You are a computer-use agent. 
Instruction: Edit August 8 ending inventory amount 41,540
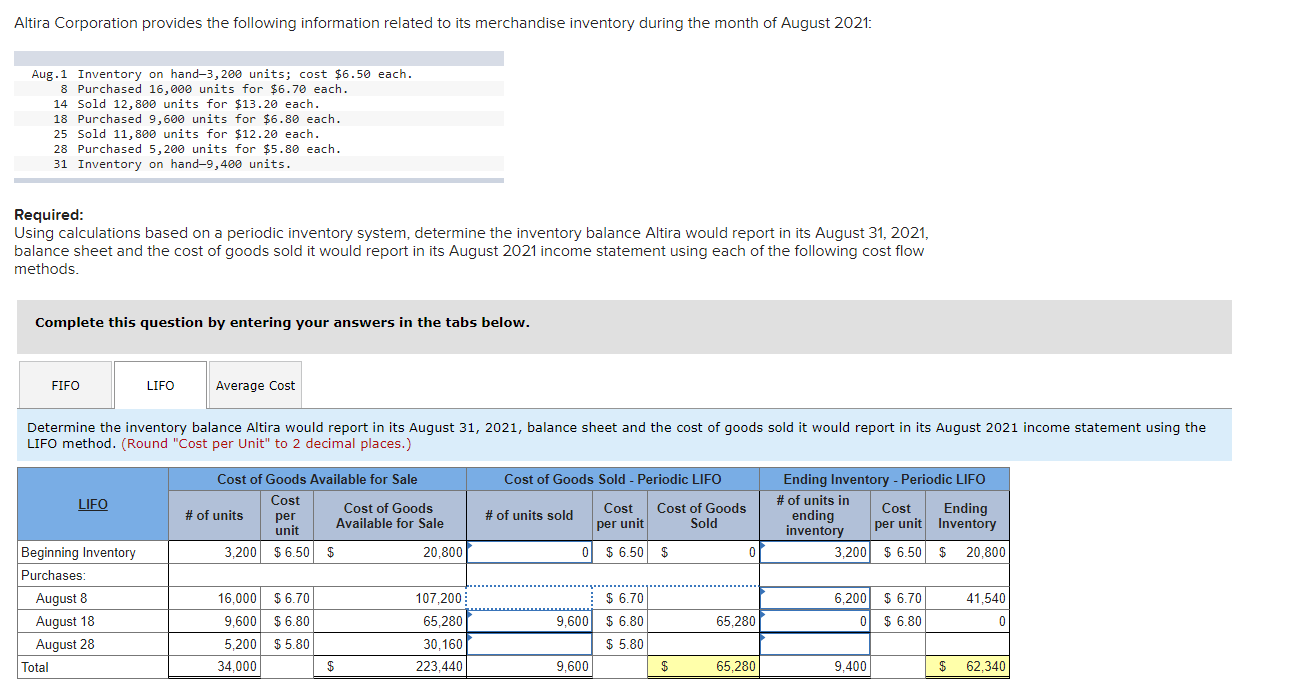tap(967, 598)
